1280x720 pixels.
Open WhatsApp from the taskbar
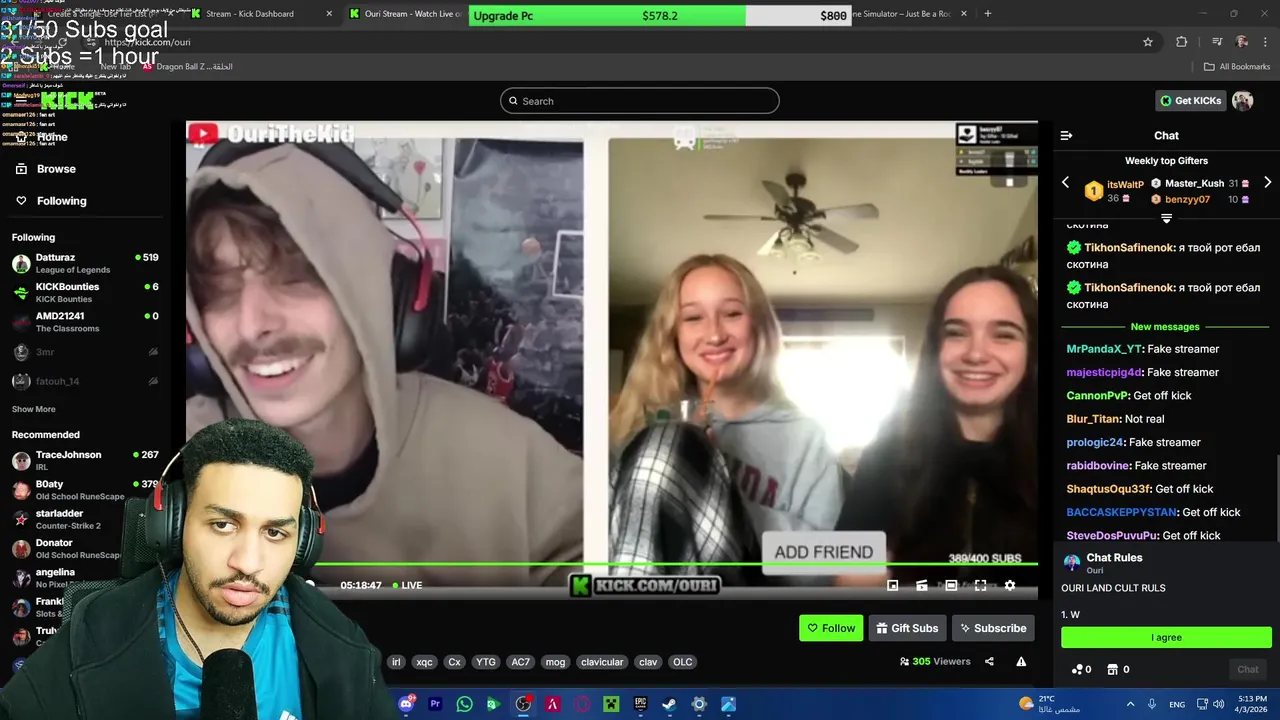click(464, 704)
